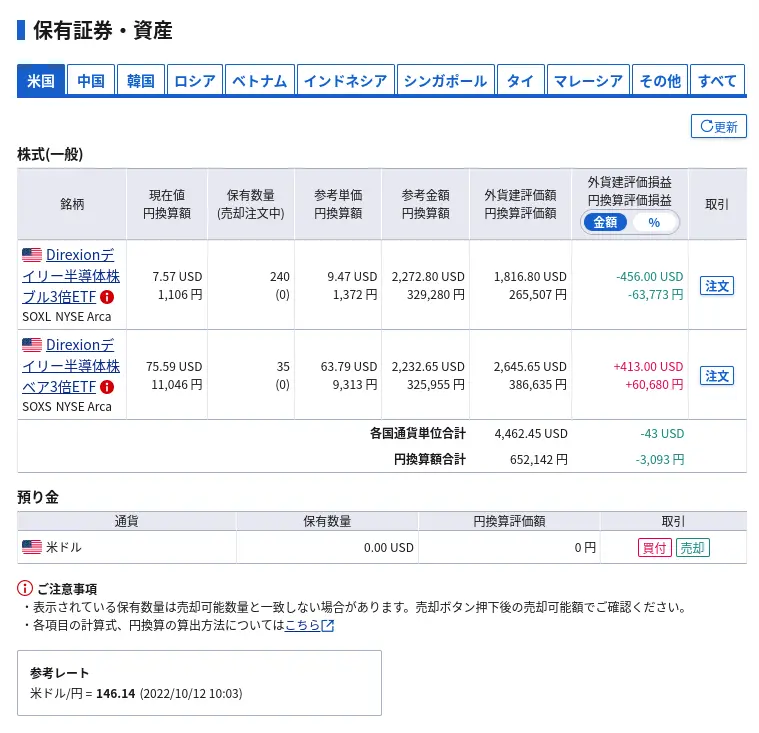Open the インドネシア tab
The image size is (759, 733).
click(346, 80)
